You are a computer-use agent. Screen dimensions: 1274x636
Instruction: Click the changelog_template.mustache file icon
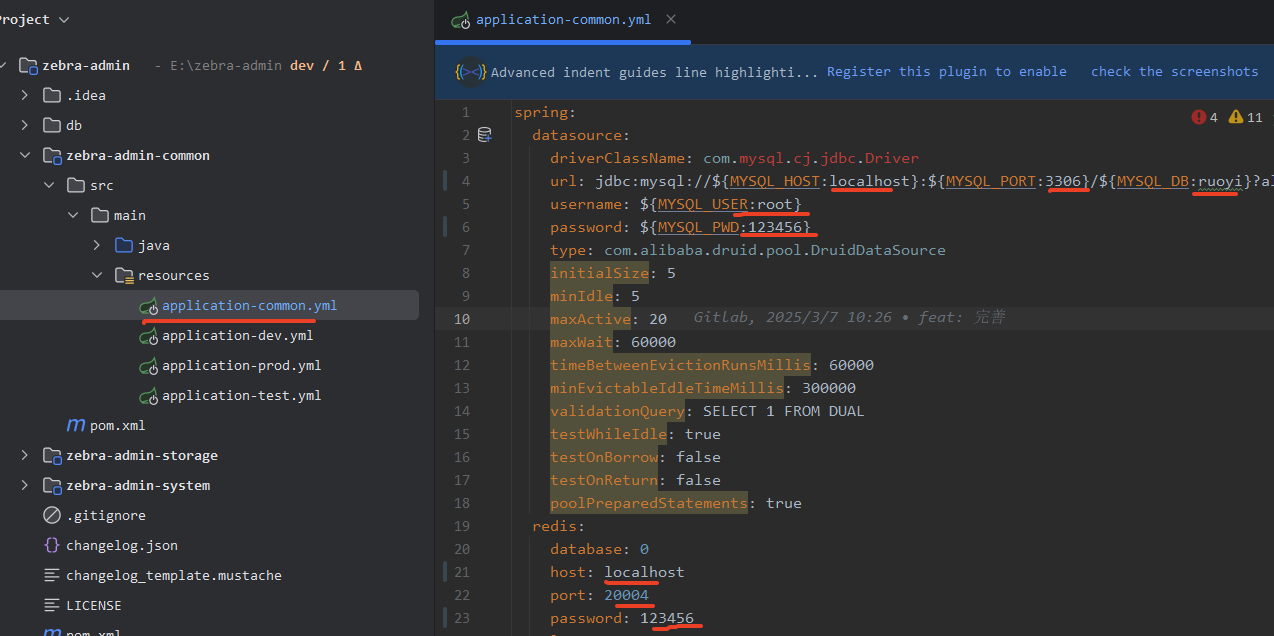(x=52, y=575)
